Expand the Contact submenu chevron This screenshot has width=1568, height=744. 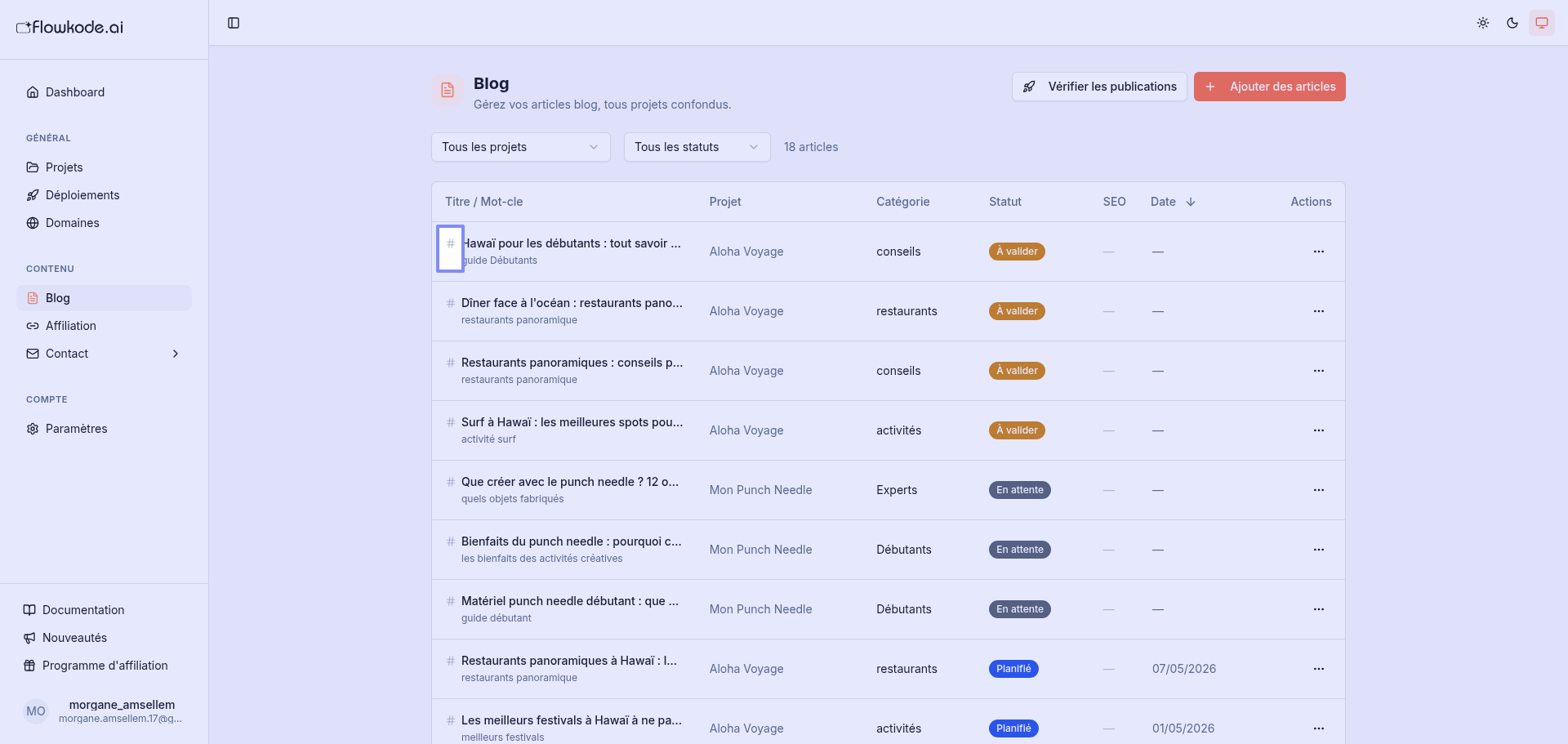pyautogui.click(x=176, y=354)
